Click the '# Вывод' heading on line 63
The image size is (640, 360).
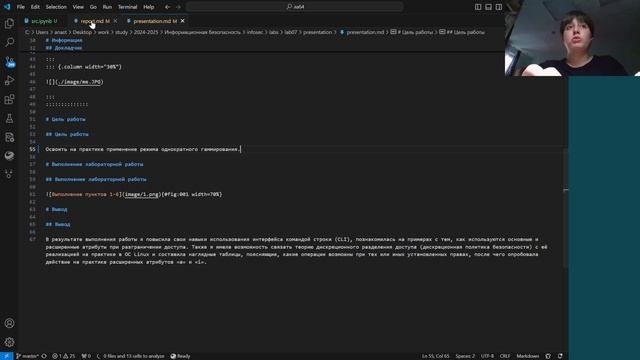click(56, 209)
